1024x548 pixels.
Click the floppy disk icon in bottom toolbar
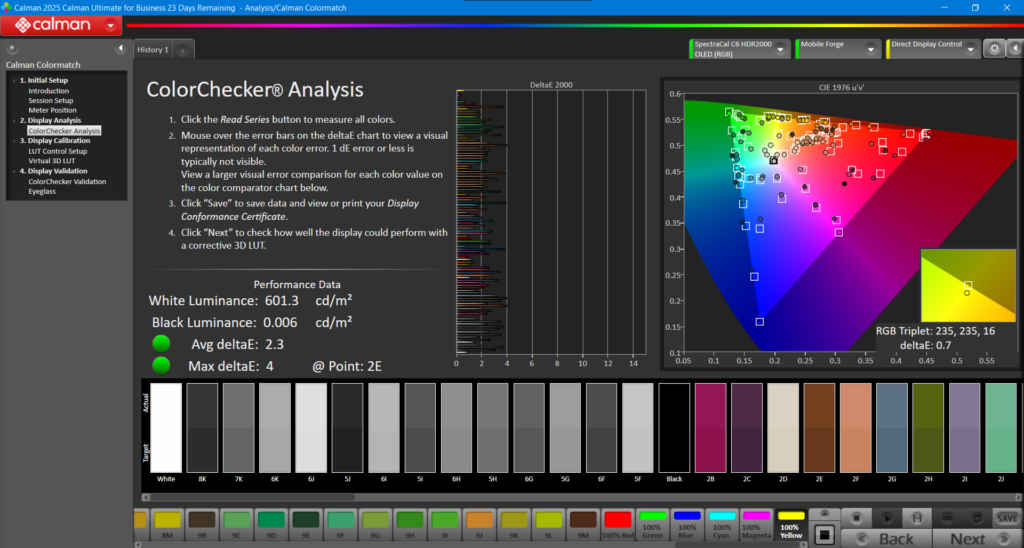pyautogui.click(x=915, y=516)
